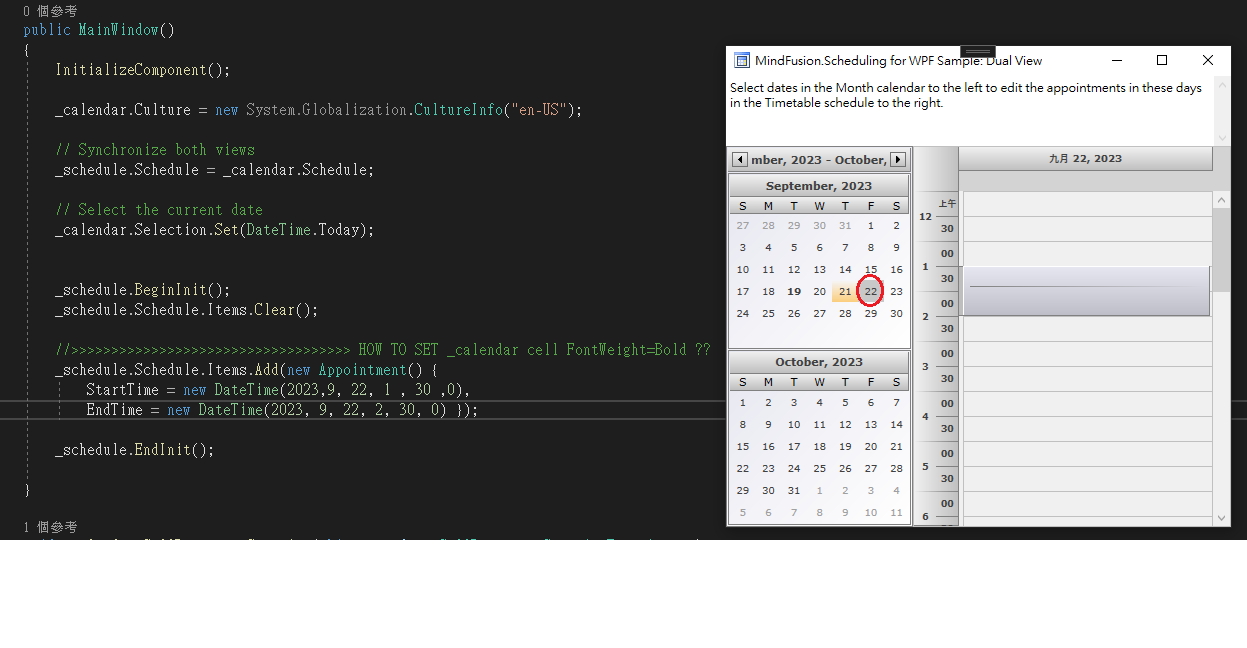Click the empty 3:00 time slot

pos(1085,353)
